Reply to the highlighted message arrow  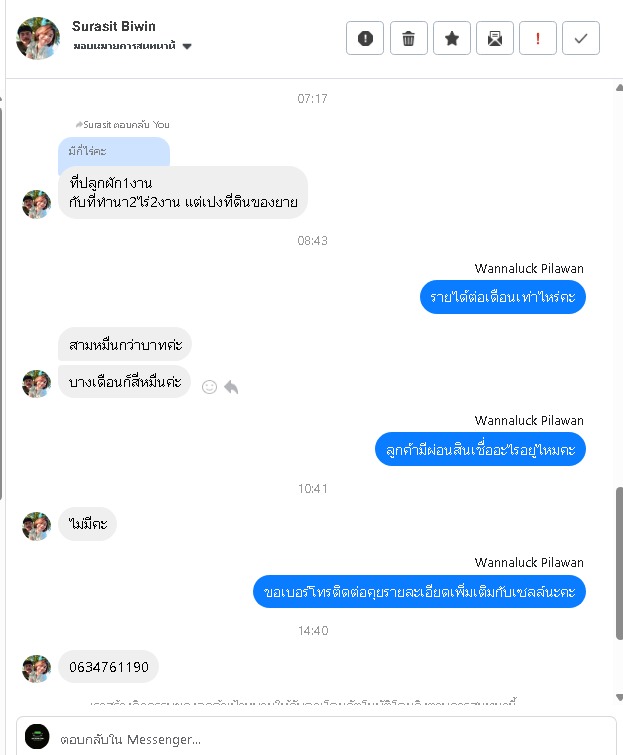(232, 387)
